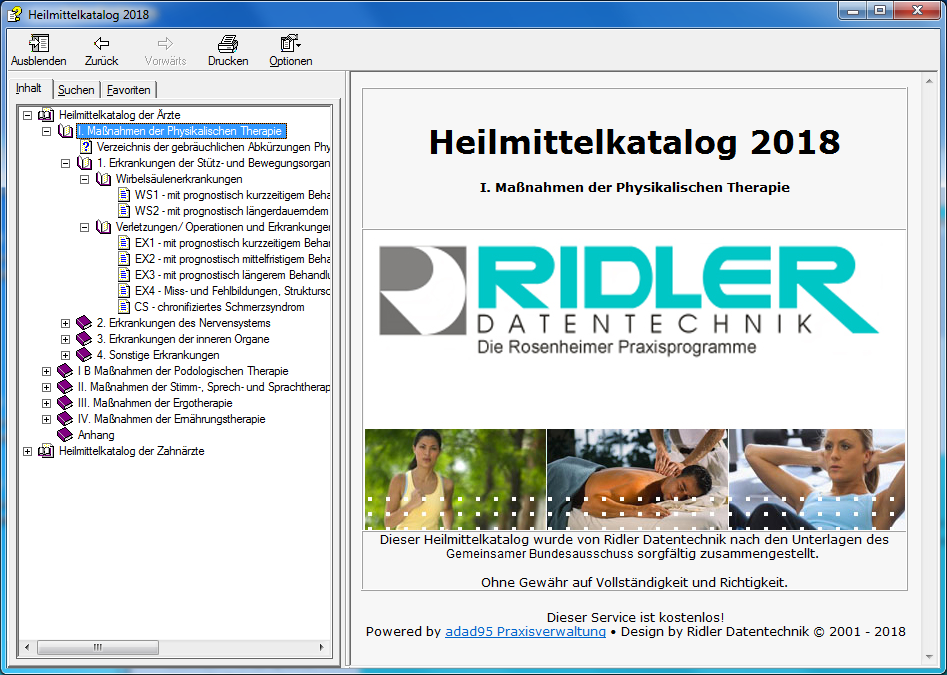Collapse I. Maßnahmen der Physikalischen Therapie
Image resolution: width=947 pixels, height=675 pixels.
(x=47, y=131)
